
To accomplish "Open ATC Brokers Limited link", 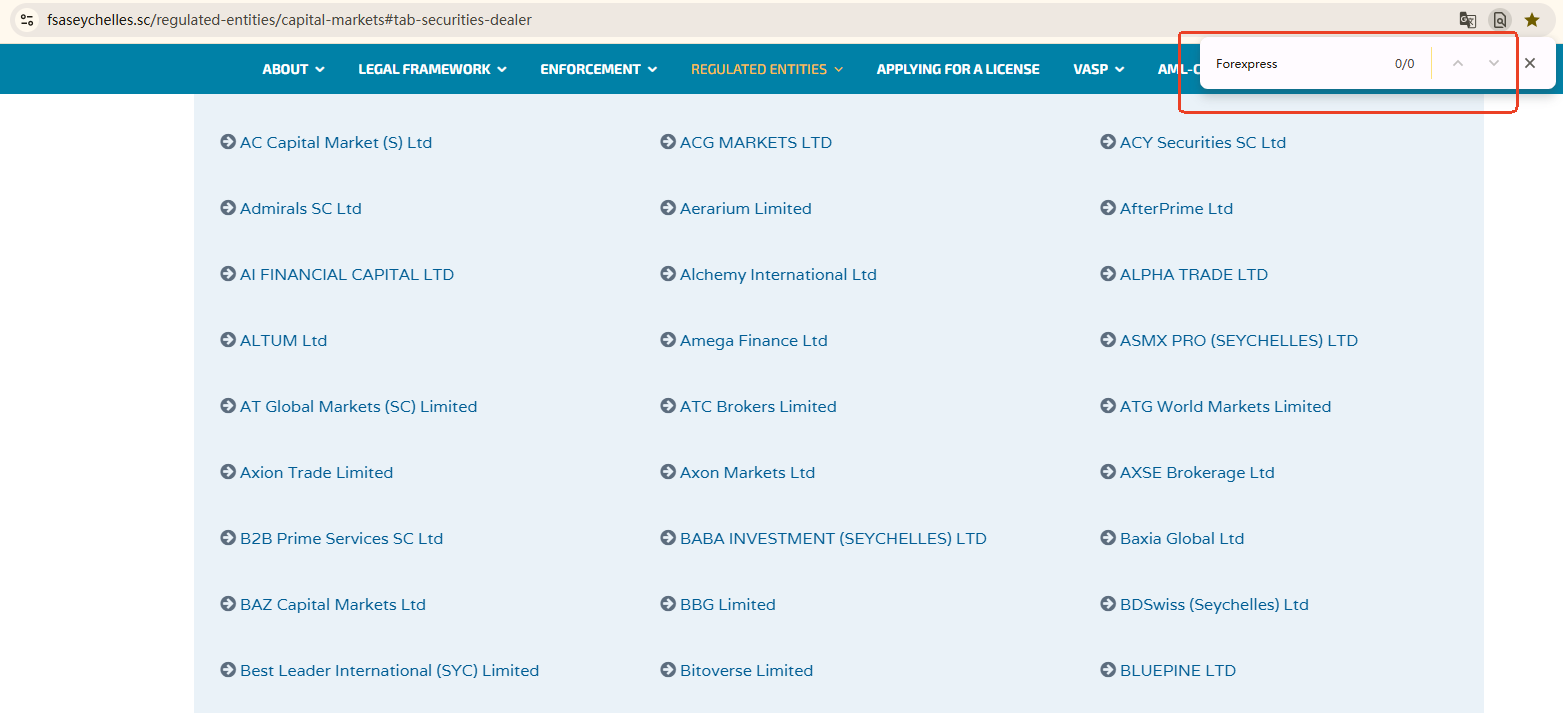I will click(x=758, y=406).
